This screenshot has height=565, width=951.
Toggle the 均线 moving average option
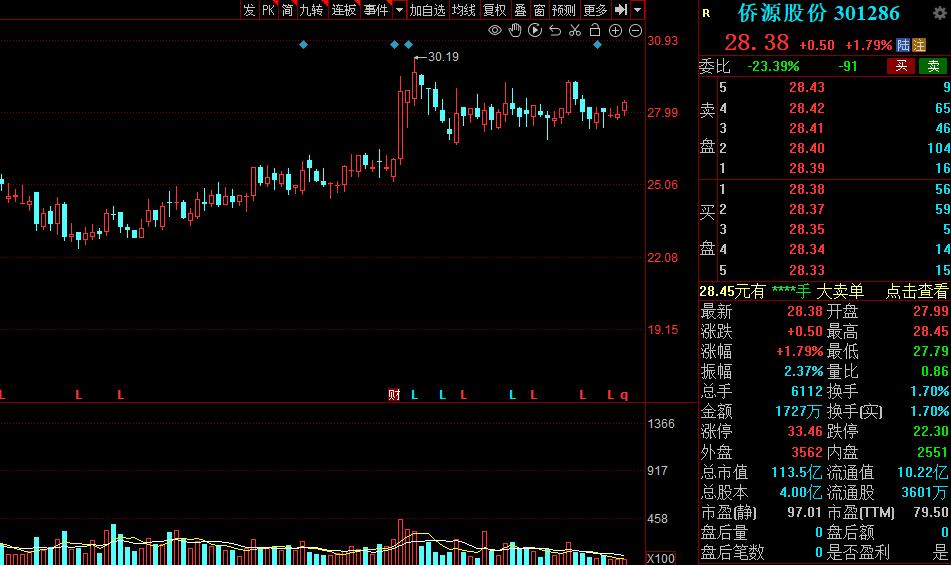pos(463,10)
